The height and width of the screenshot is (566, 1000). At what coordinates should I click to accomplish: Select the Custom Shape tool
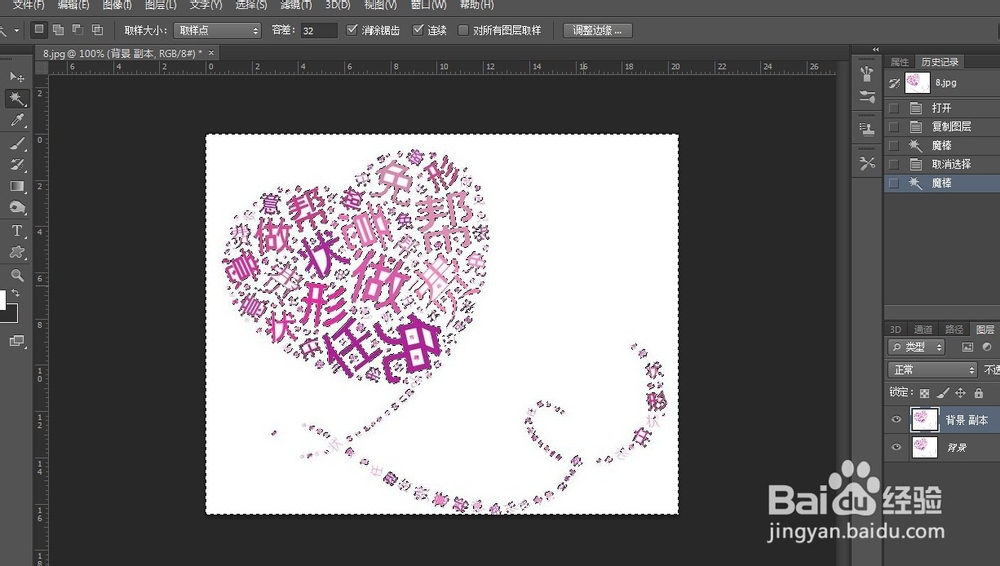tap(17, 252)
